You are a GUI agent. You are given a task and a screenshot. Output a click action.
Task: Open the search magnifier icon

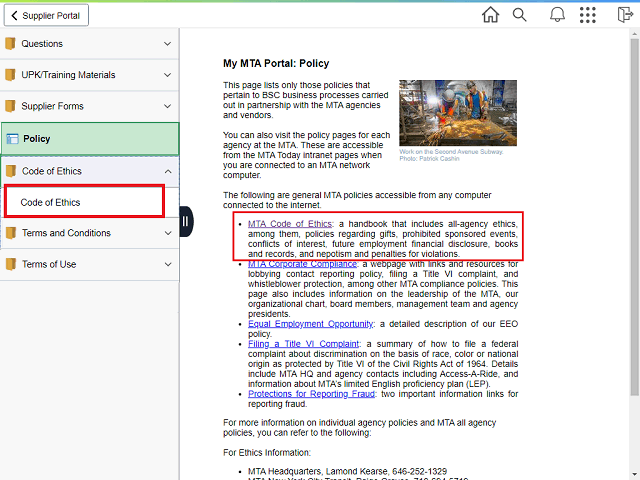point(519,15)
